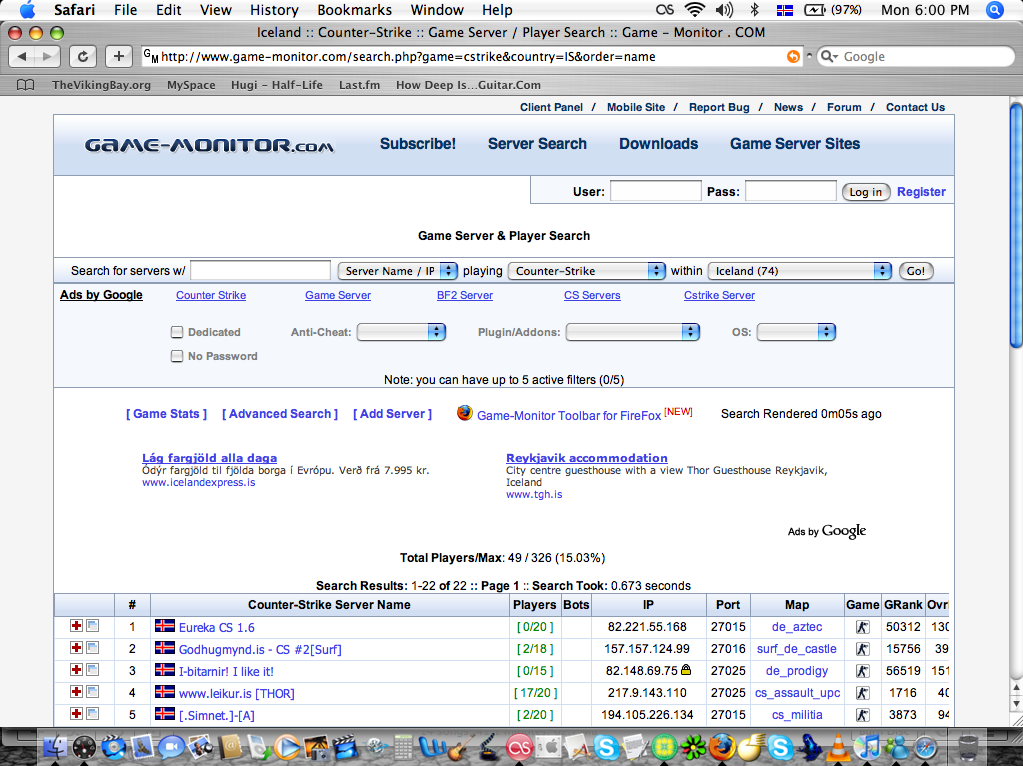1023x766 pixels.
Task: Focus the Search for servers text field
Action: [260, 271]
